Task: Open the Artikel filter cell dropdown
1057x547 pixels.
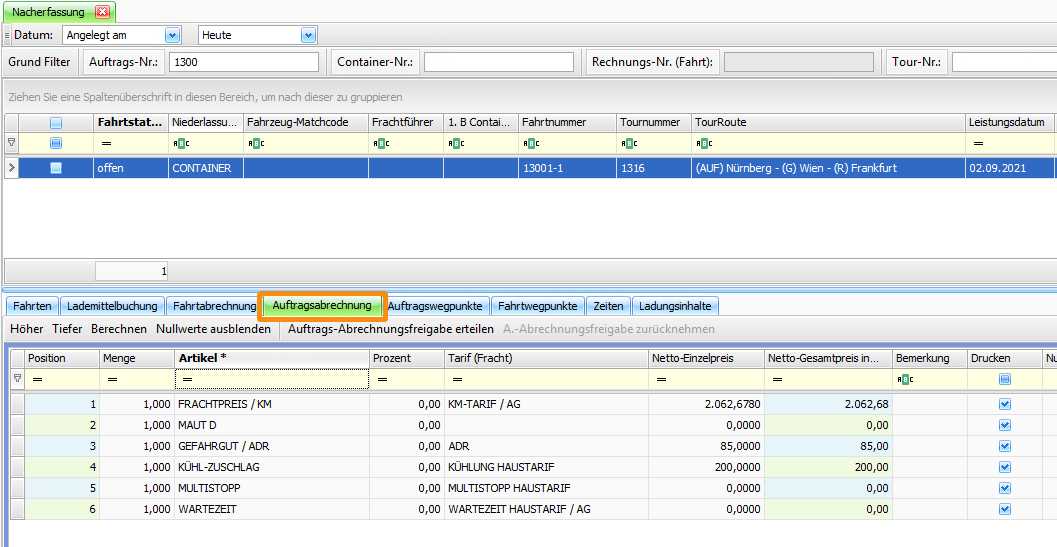Action: pos(271,379)
